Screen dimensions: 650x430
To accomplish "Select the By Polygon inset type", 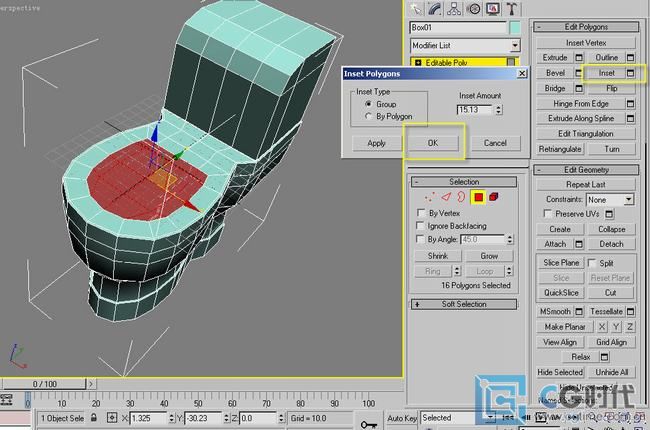I will click(368, 117).
